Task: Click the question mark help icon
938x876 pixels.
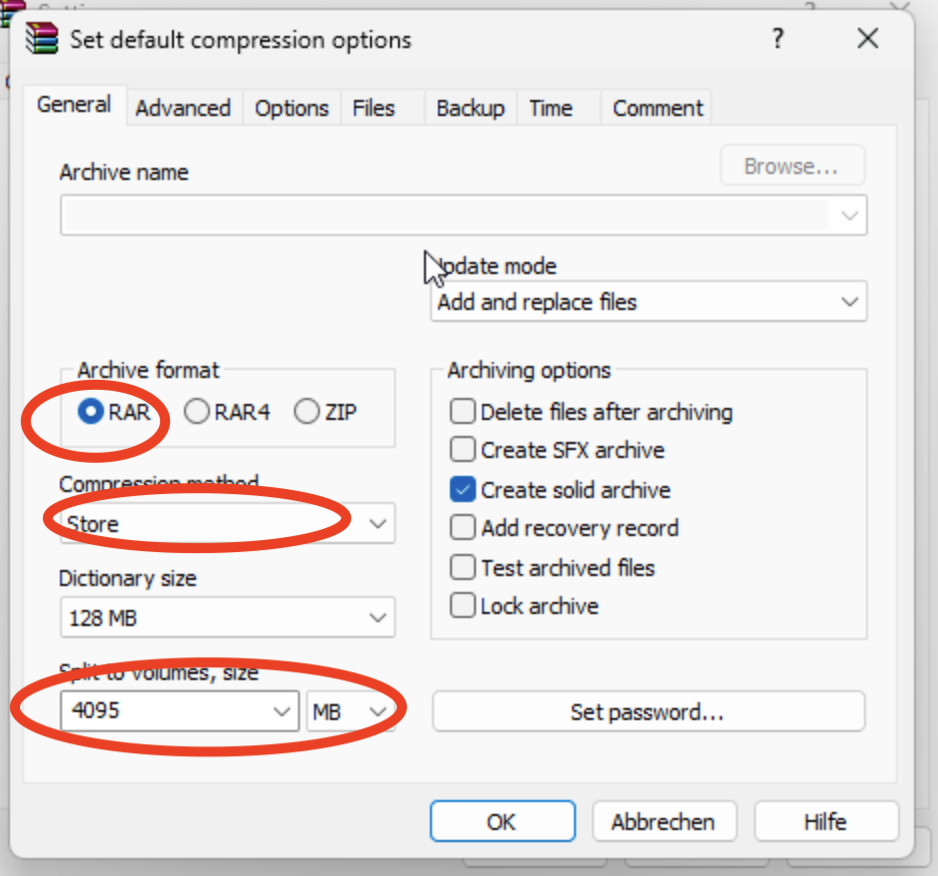Action: 777,39
